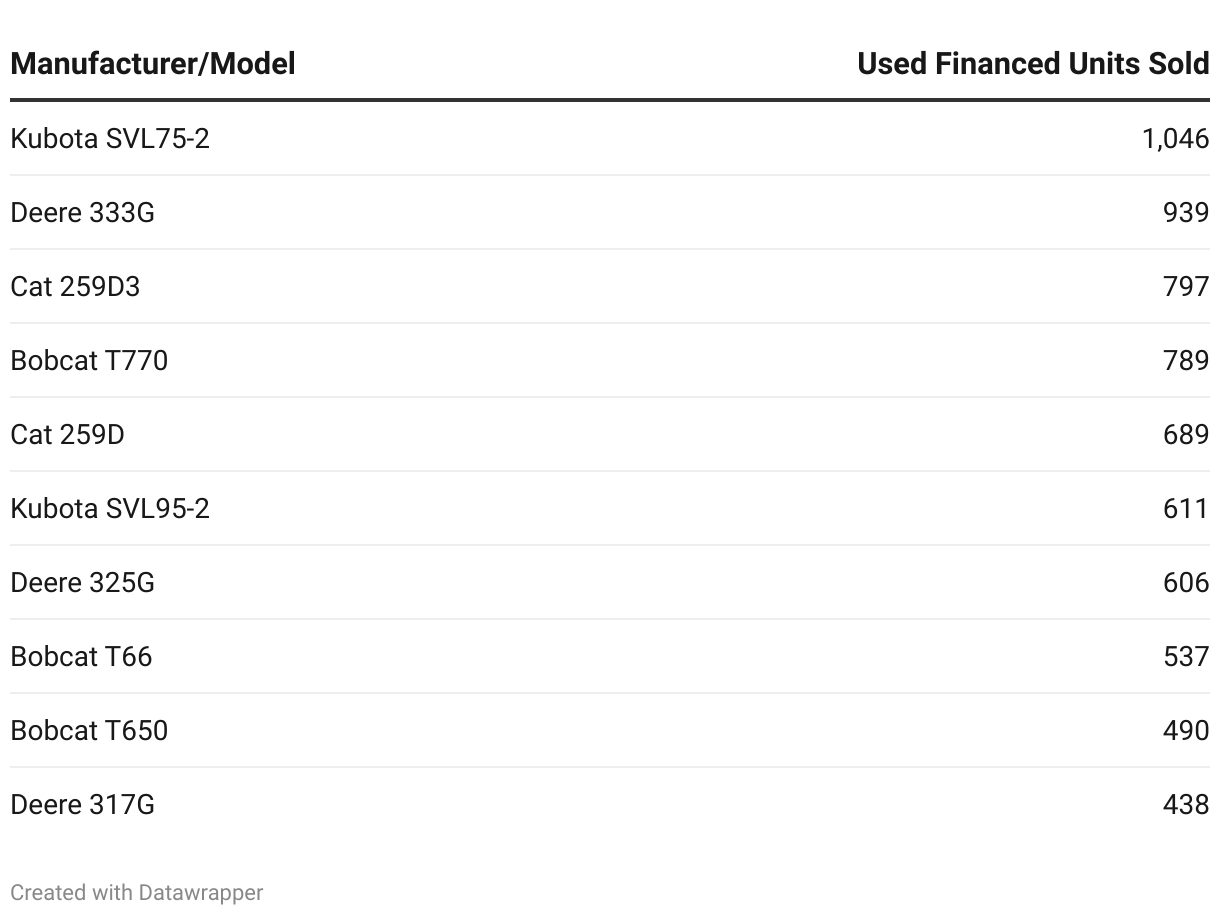The width and height of the screenshot is (1220, 916).
Task: Click the 438 units sold cell
Action: coord(1186,805)
